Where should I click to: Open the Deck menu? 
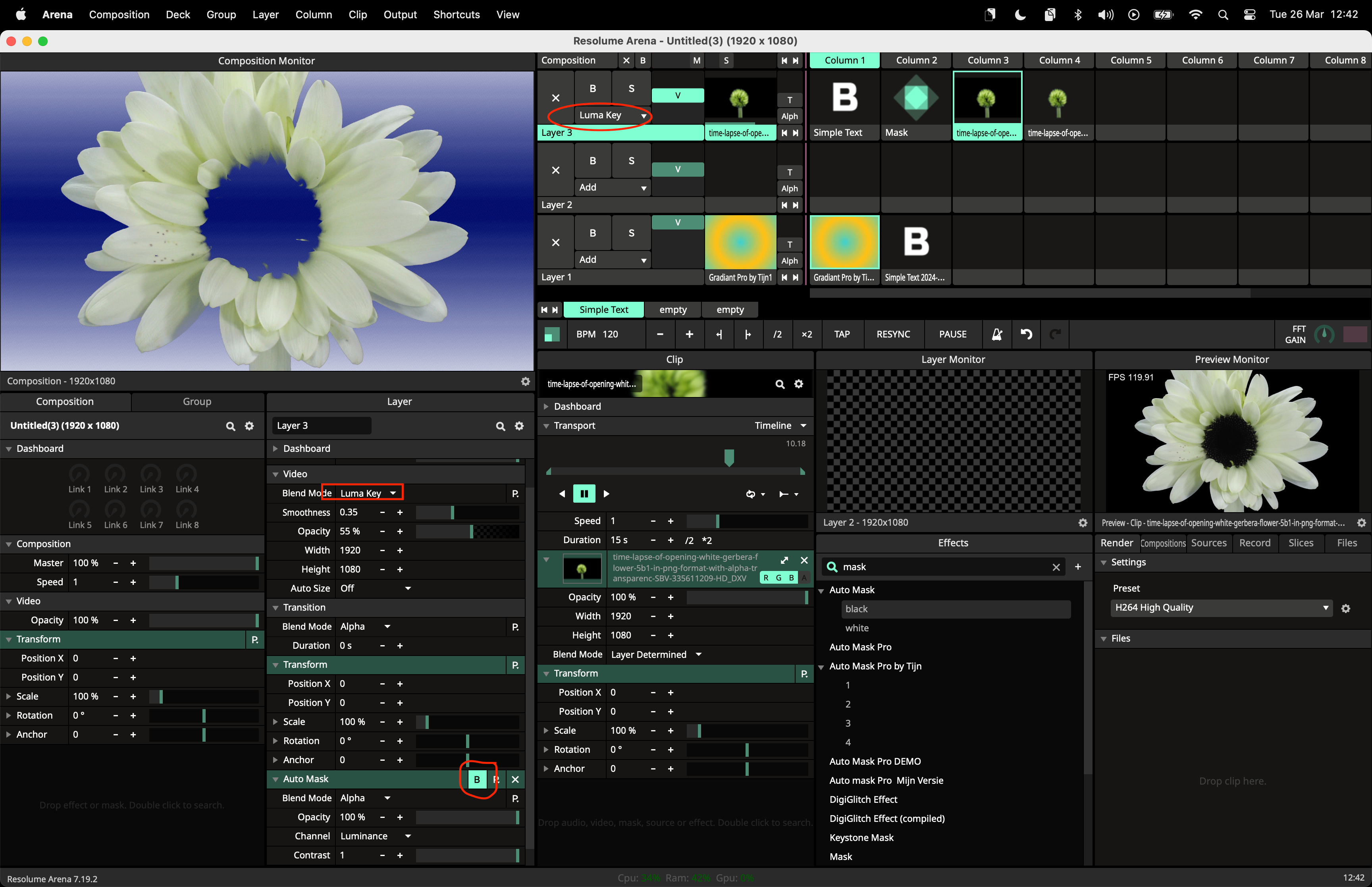tap(178, 14)
